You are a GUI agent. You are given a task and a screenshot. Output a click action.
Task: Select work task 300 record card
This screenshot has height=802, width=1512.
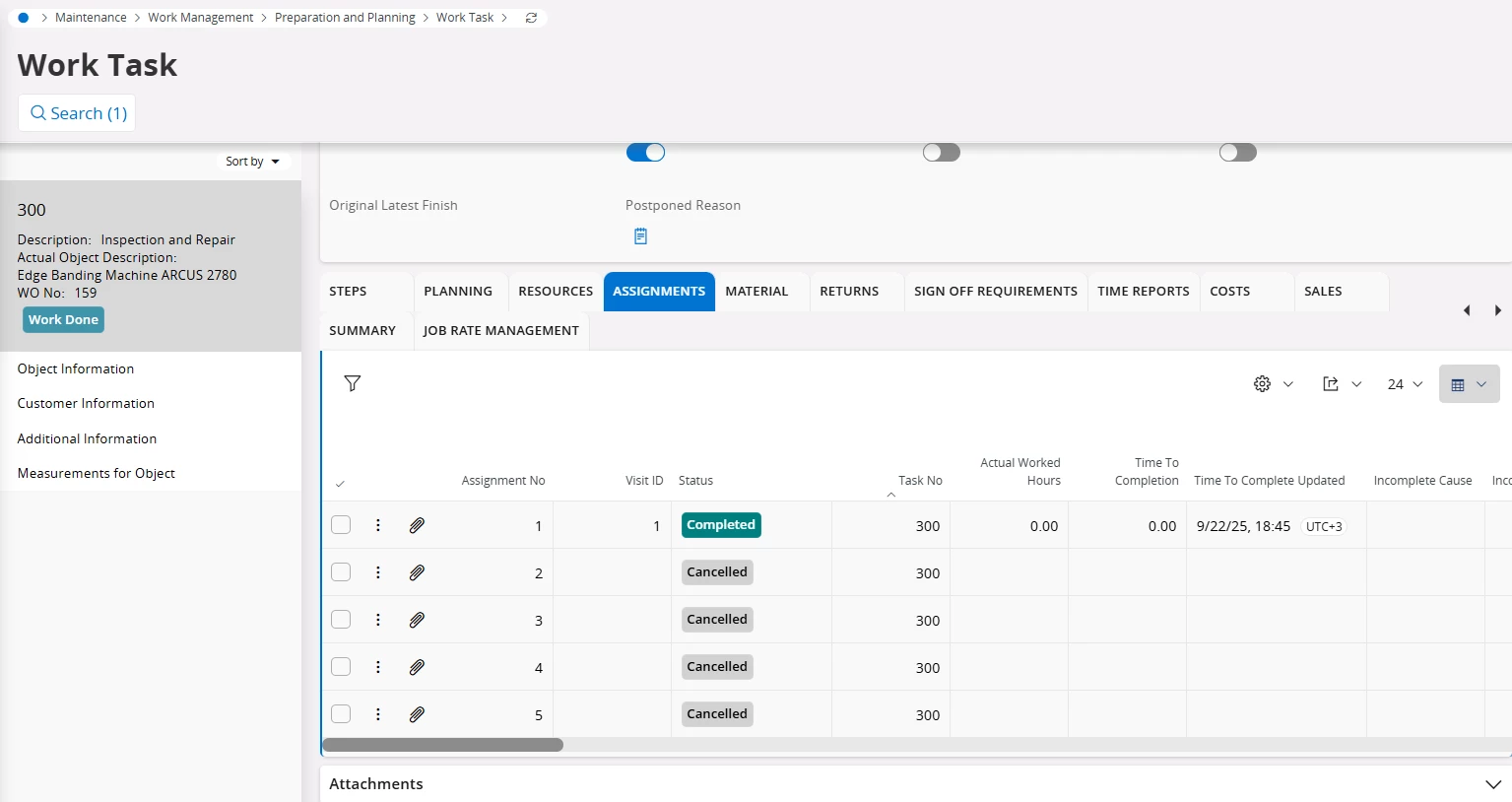[151, 266]
